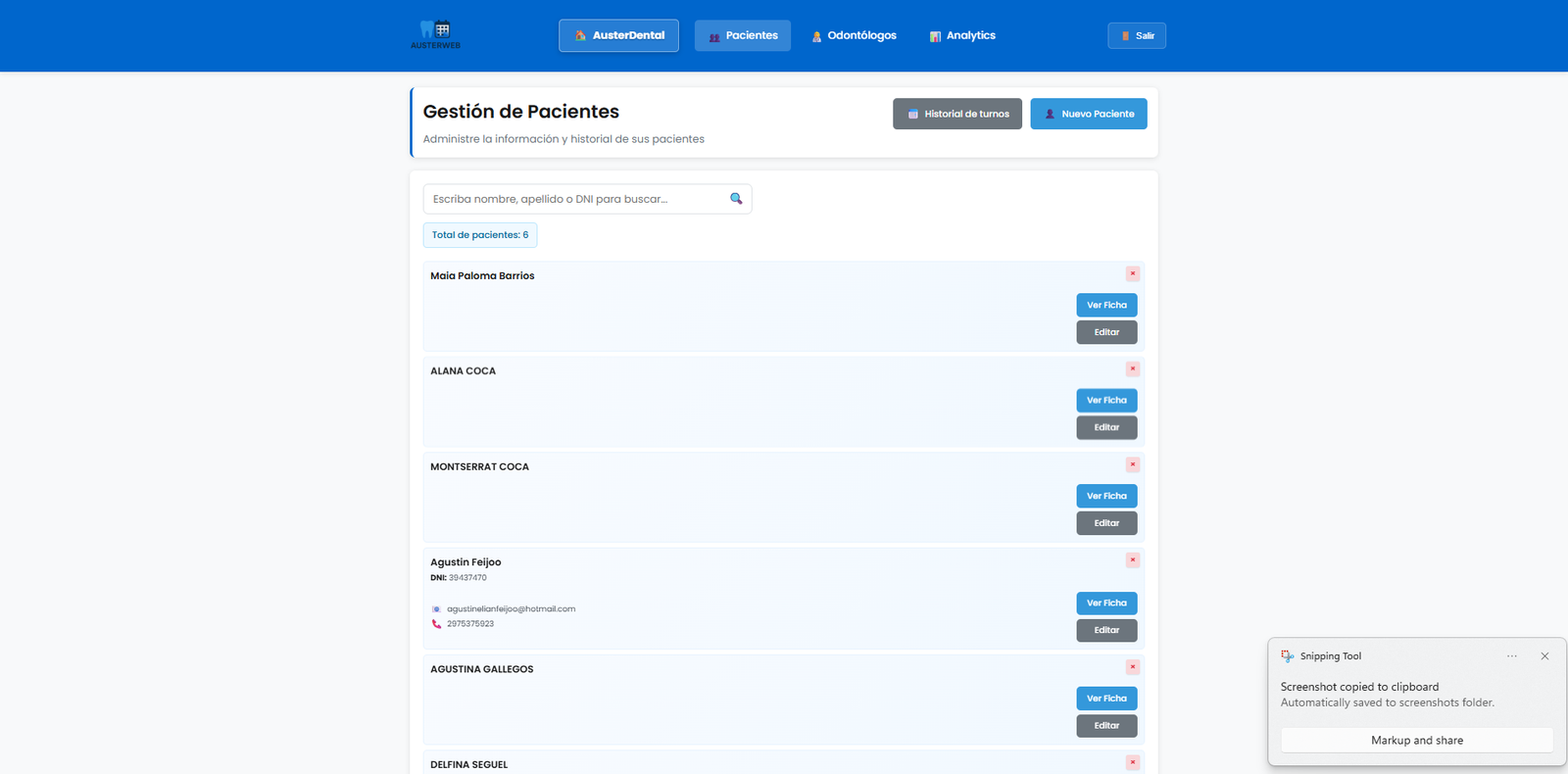Screen dimensions: 1568x774
Task: Click the email icon for Agustin Feijoo
Action: click(436, 609)
